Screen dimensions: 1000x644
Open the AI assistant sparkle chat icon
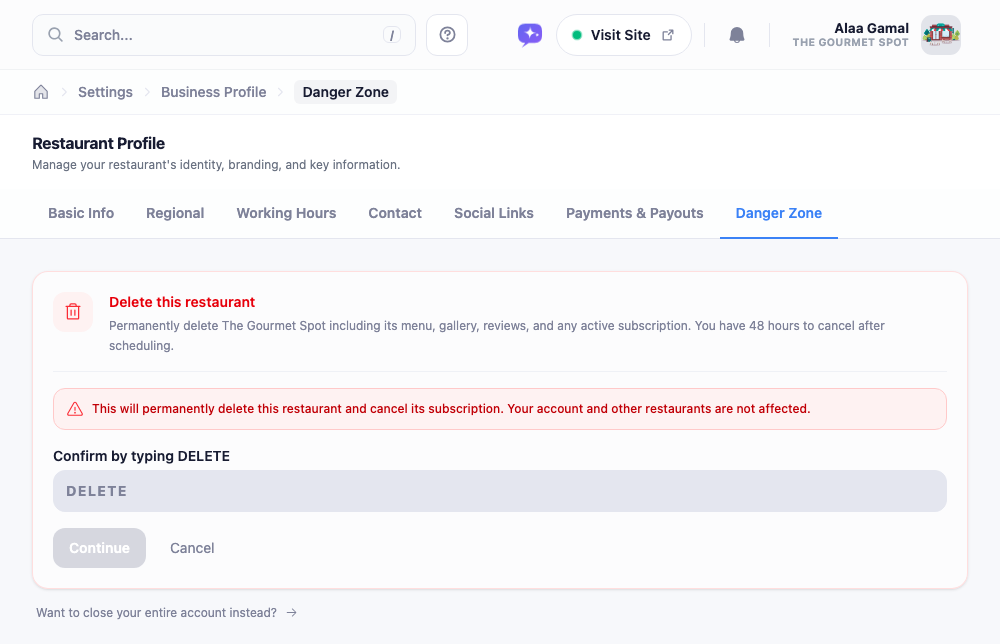point(529,35)
